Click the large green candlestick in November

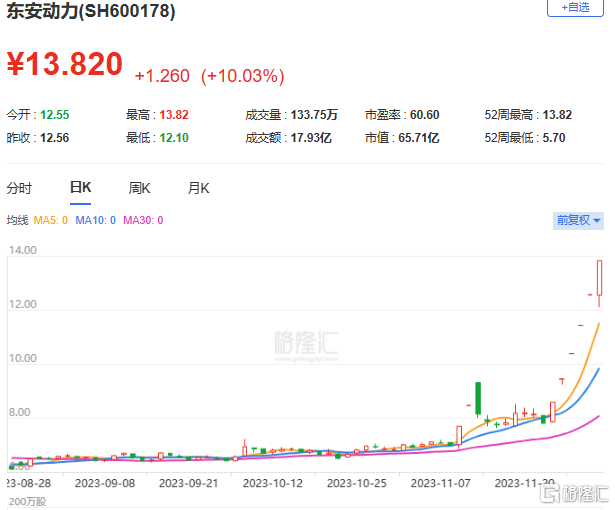[478, 398]
